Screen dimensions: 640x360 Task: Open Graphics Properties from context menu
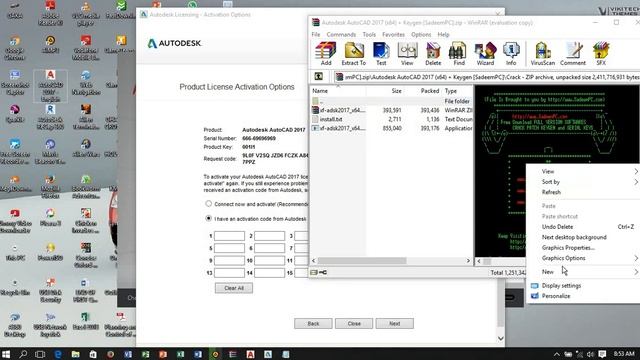point(583,247)
